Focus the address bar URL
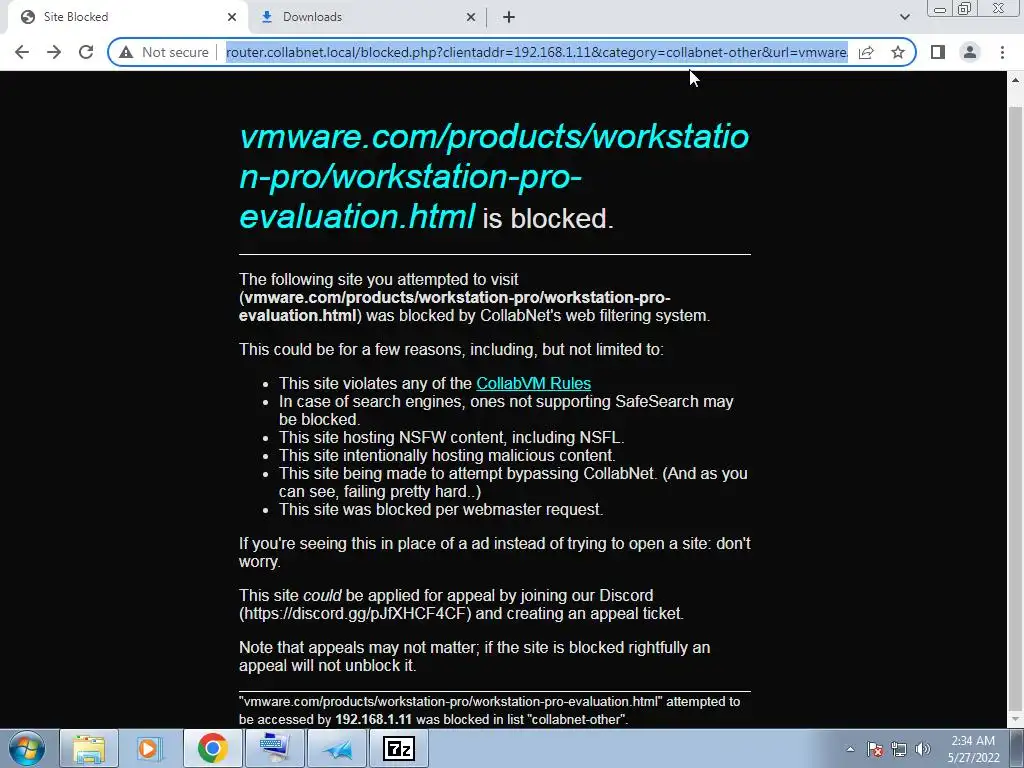The height and width of the screenshot is (768, 1024). point(537,52)
